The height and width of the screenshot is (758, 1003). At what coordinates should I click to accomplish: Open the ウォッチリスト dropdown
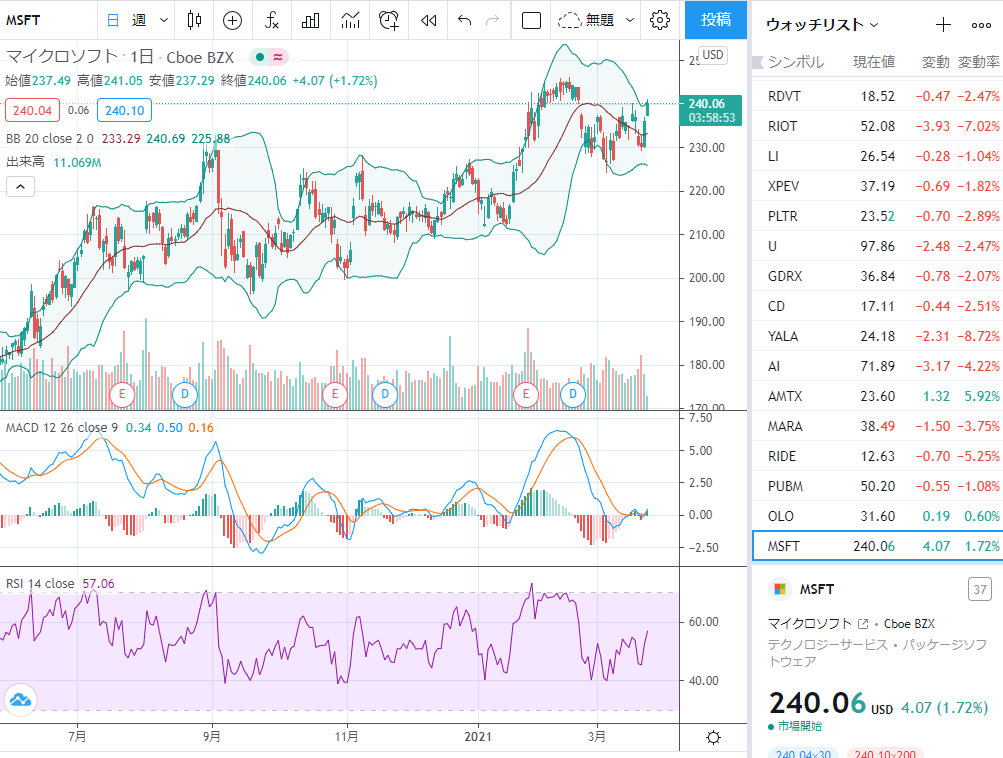(x=822, y=25)
